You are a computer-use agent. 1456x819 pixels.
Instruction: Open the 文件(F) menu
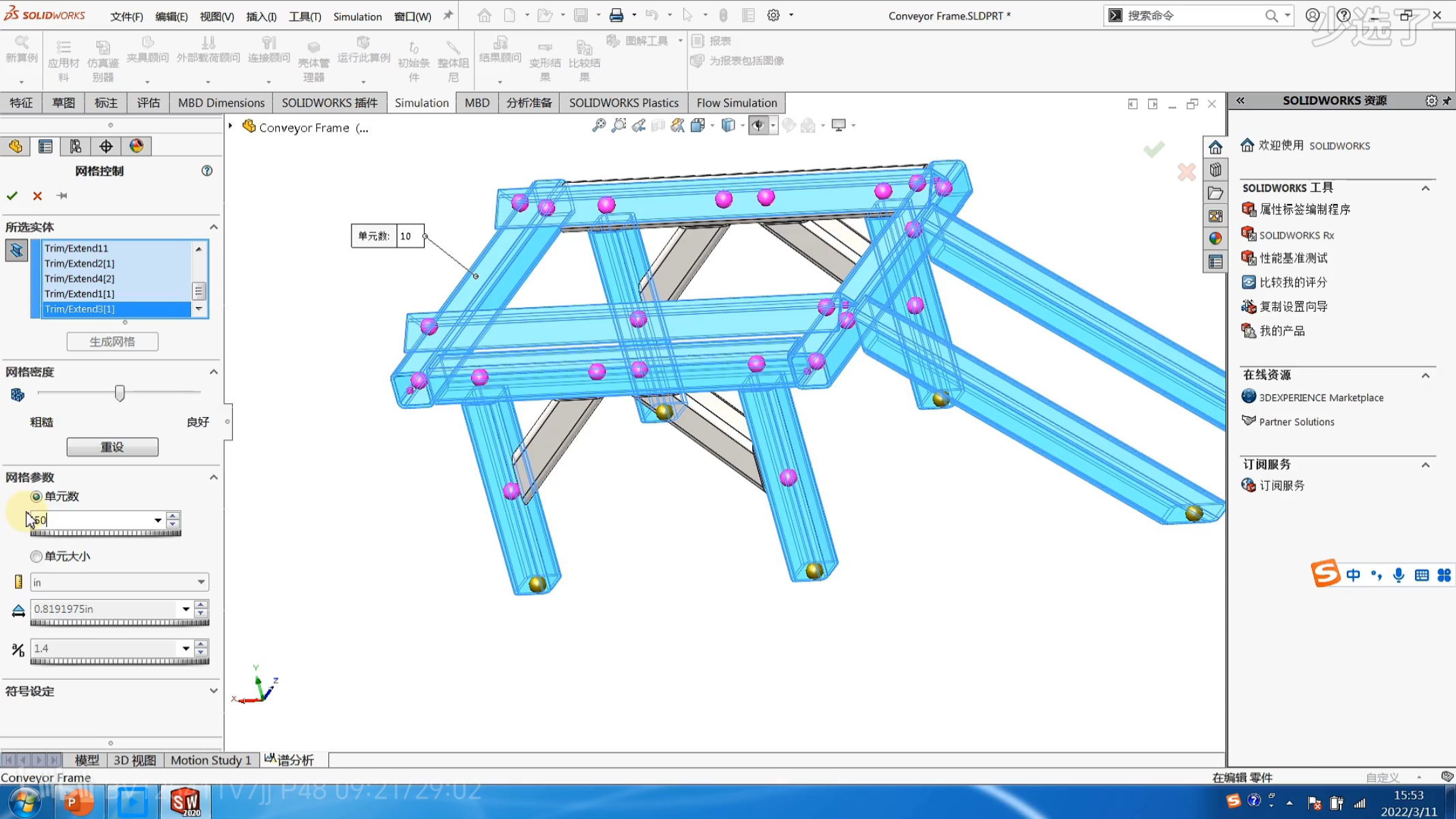127,16
